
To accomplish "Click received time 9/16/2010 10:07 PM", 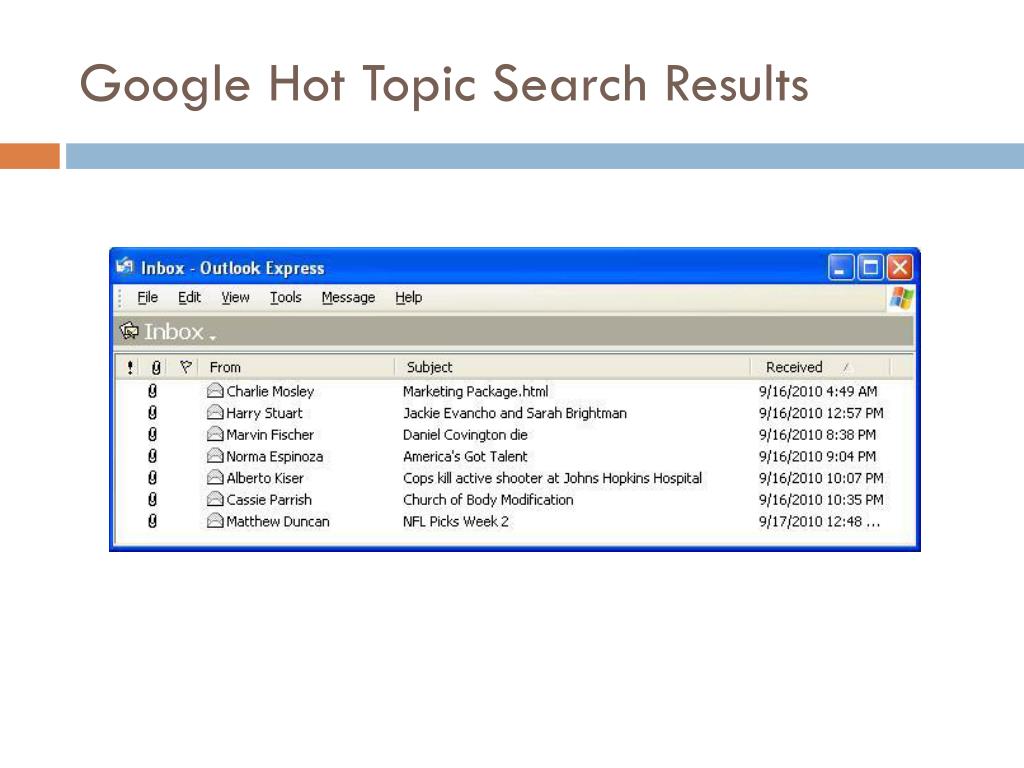I will 821,477.
